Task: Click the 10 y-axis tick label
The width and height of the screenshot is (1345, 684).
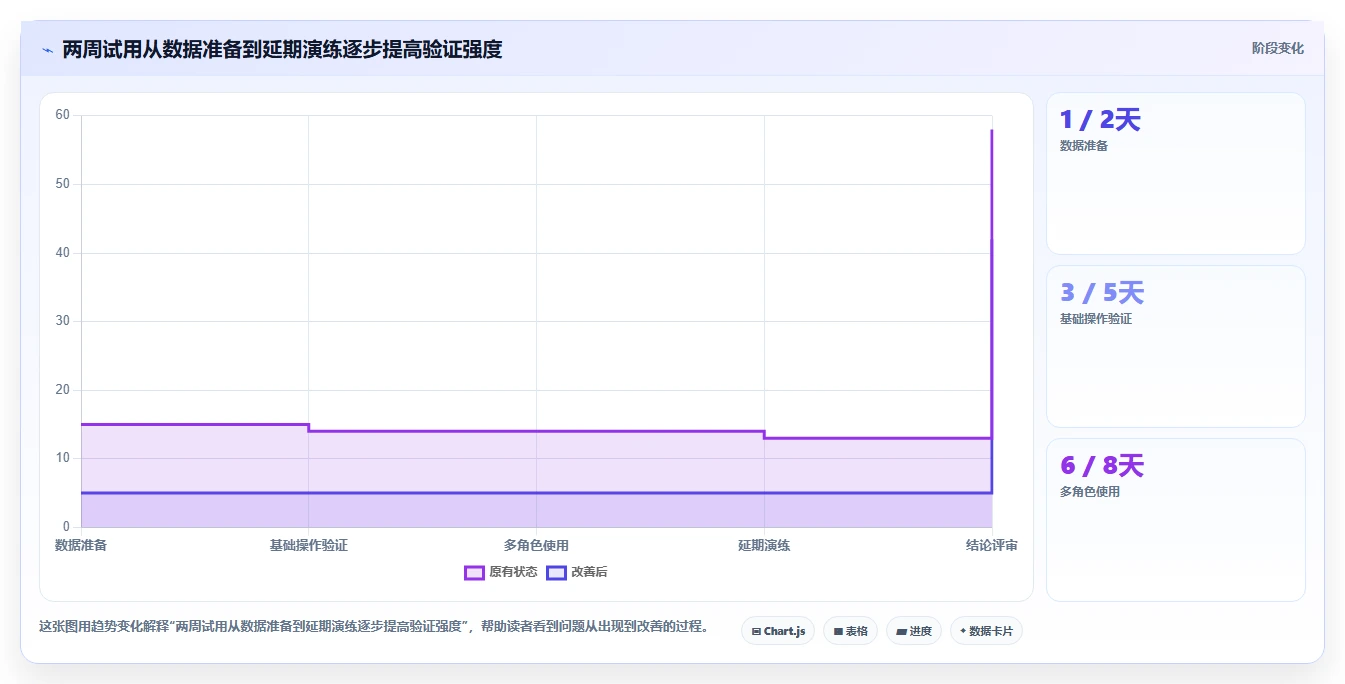Action: [x=63, y=458]
